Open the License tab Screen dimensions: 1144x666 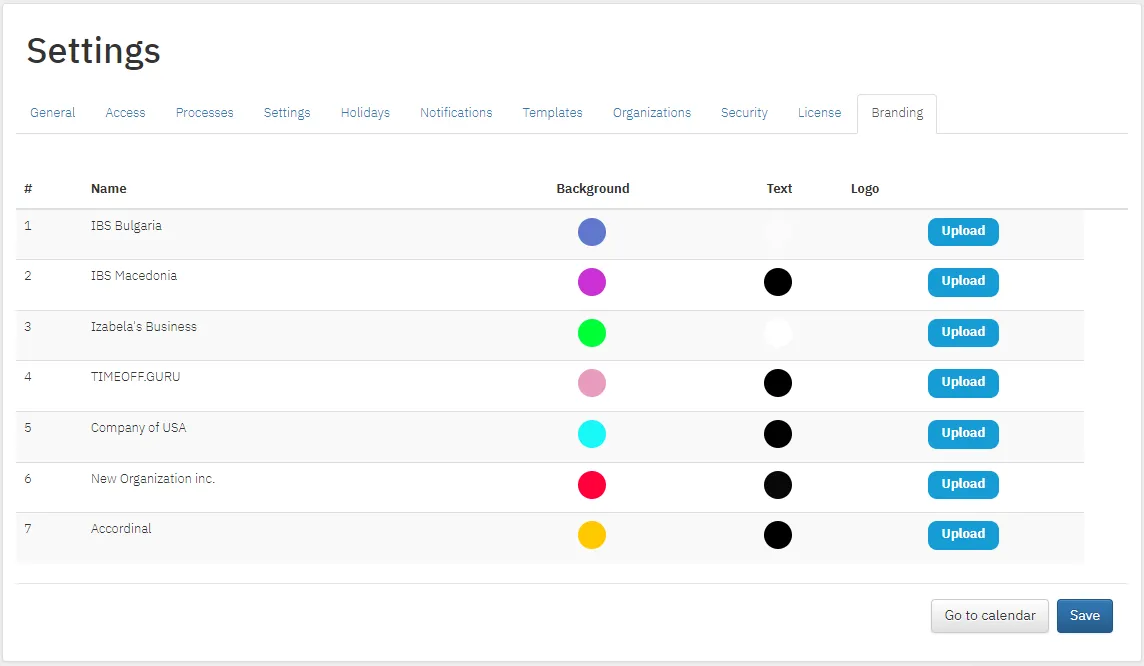tap(819, 113)
